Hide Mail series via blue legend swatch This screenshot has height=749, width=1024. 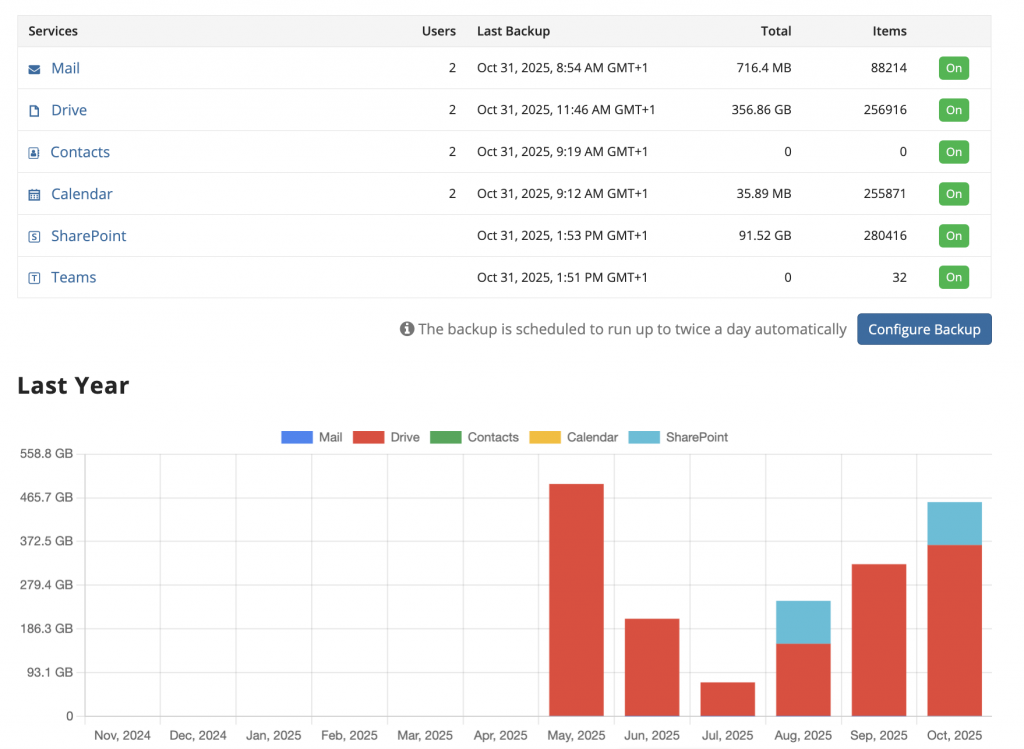pyautogui.click(x=297, y=437)
